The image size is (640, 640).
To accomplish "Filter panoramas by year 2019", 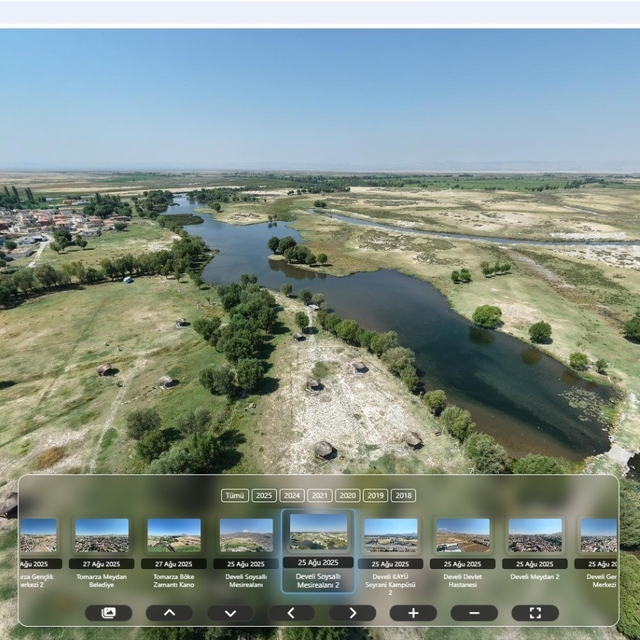I will click(375, 495).
